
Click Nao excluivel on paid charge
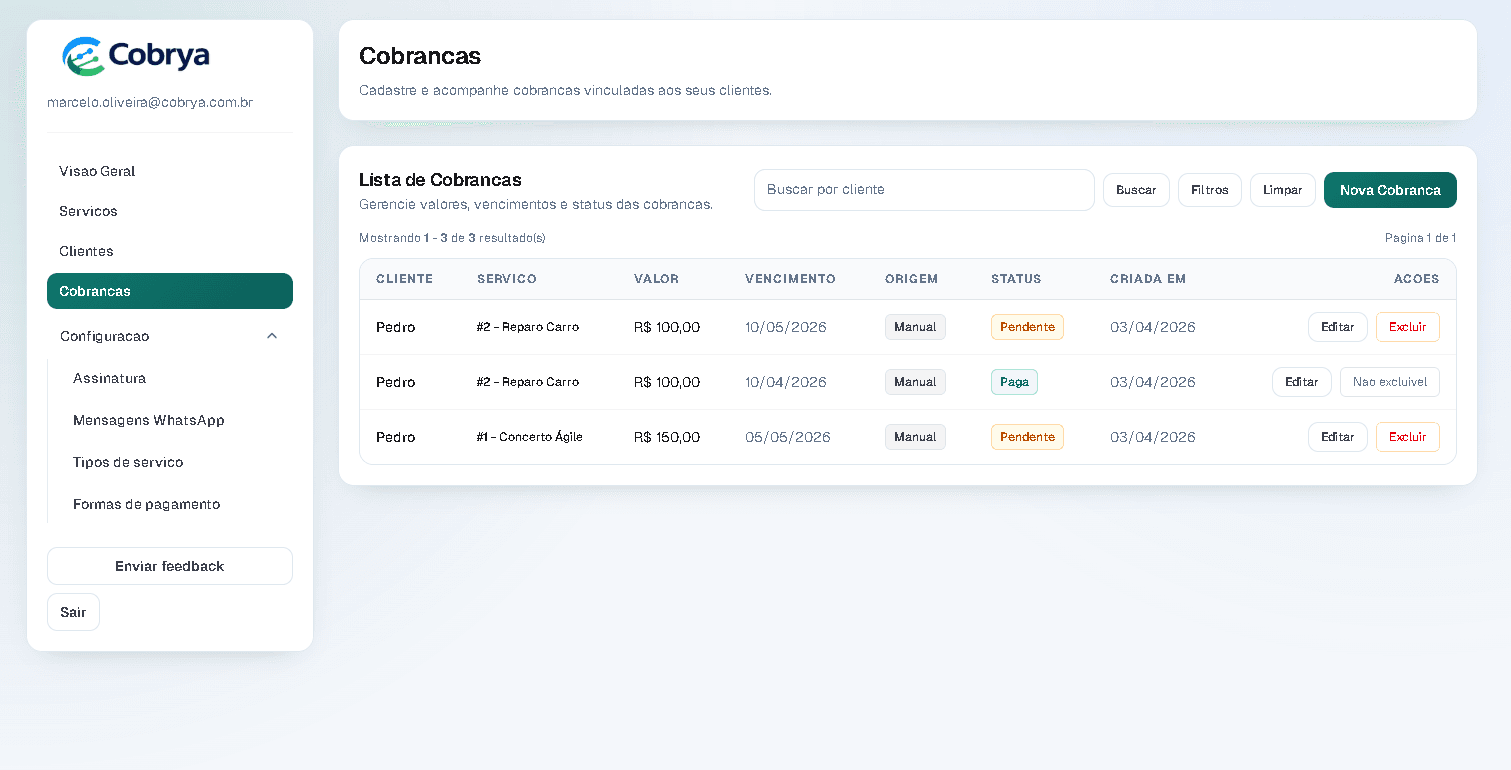click(1390, 382)
